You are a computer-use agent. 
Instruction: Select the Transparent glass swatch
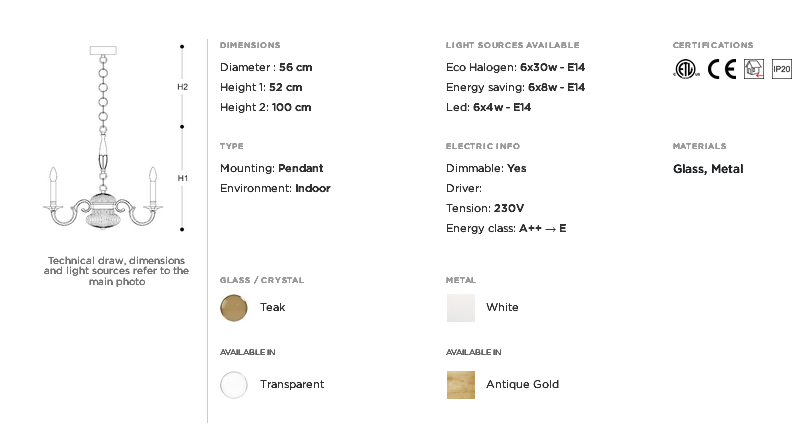pyautogui.click(x=234, y=385)
